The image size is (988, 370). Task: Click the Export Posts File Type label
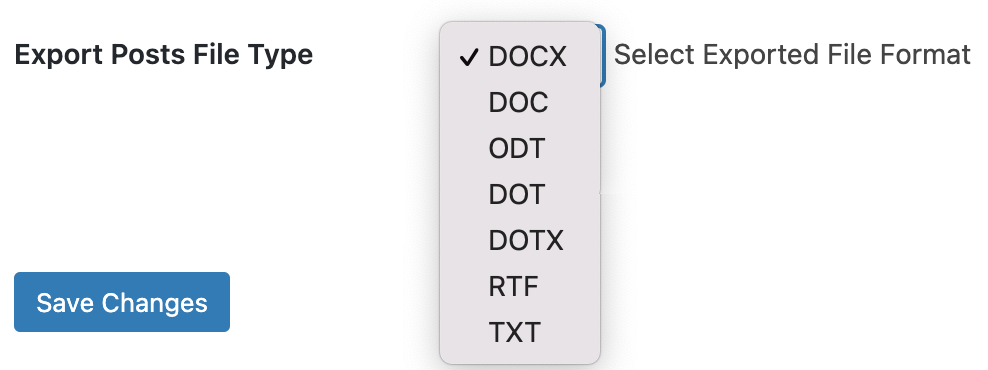click(164, 55)
